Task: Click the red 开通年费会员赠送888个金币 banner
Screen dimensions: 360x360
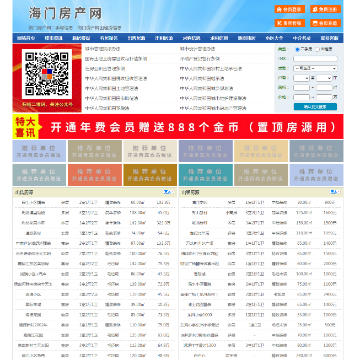Action: pos(178,127)
